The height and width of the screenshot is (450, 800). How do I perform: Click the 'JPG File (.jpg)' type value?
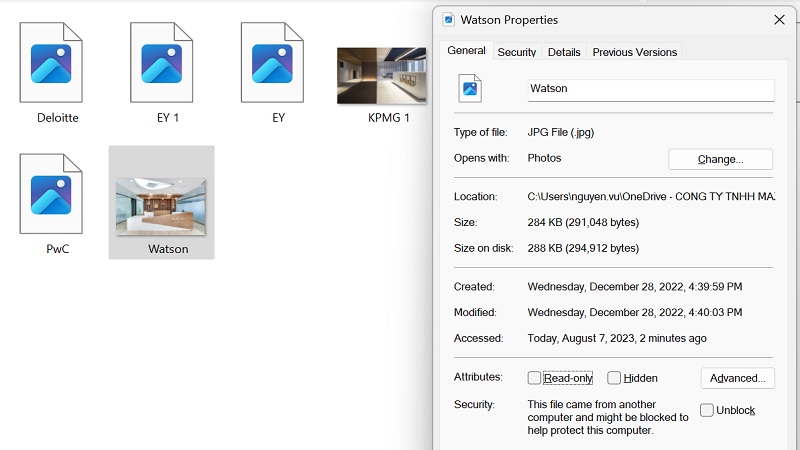[561, 133]
